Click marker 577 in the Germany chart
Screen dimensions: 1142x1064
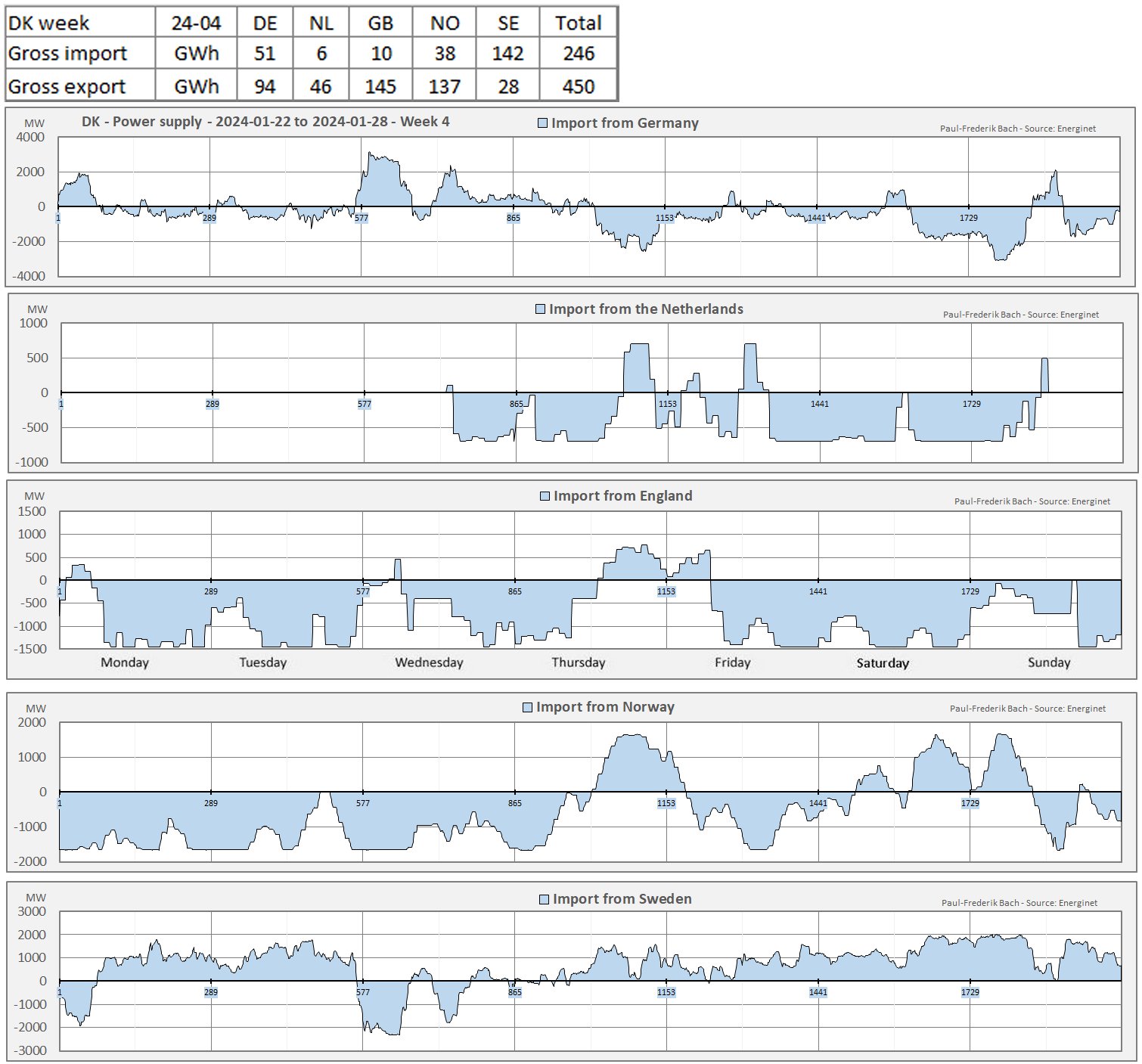(362, 218)
